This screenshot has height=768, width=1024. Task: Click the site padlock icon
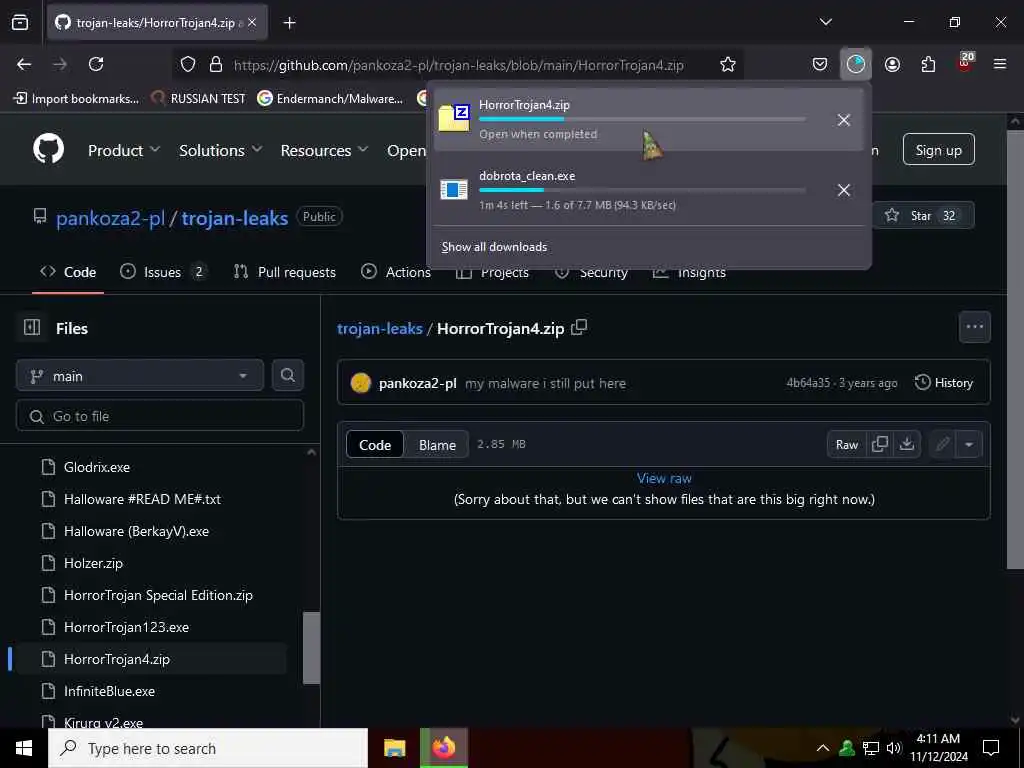click(x=216, y=64)
